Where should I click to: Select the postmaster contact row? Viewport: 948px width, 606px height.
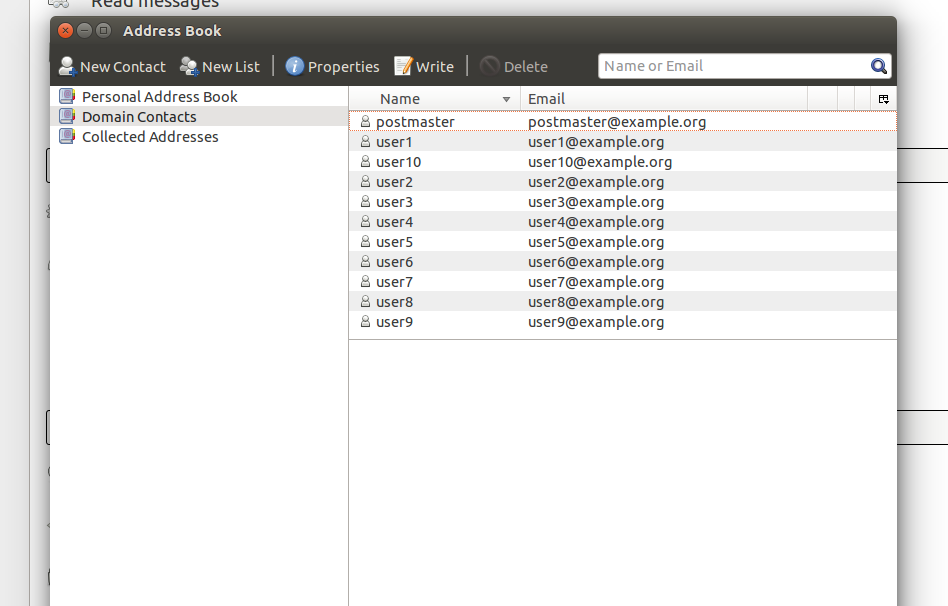415,122
